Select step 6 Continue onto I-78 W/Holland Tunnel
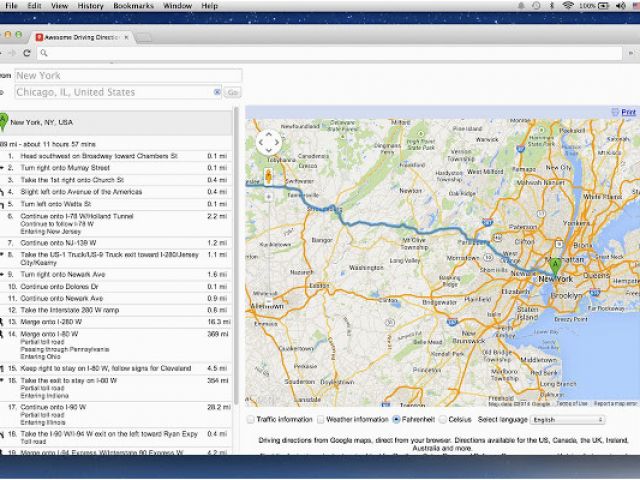This screenshot has width=640, height=480. 116,223
